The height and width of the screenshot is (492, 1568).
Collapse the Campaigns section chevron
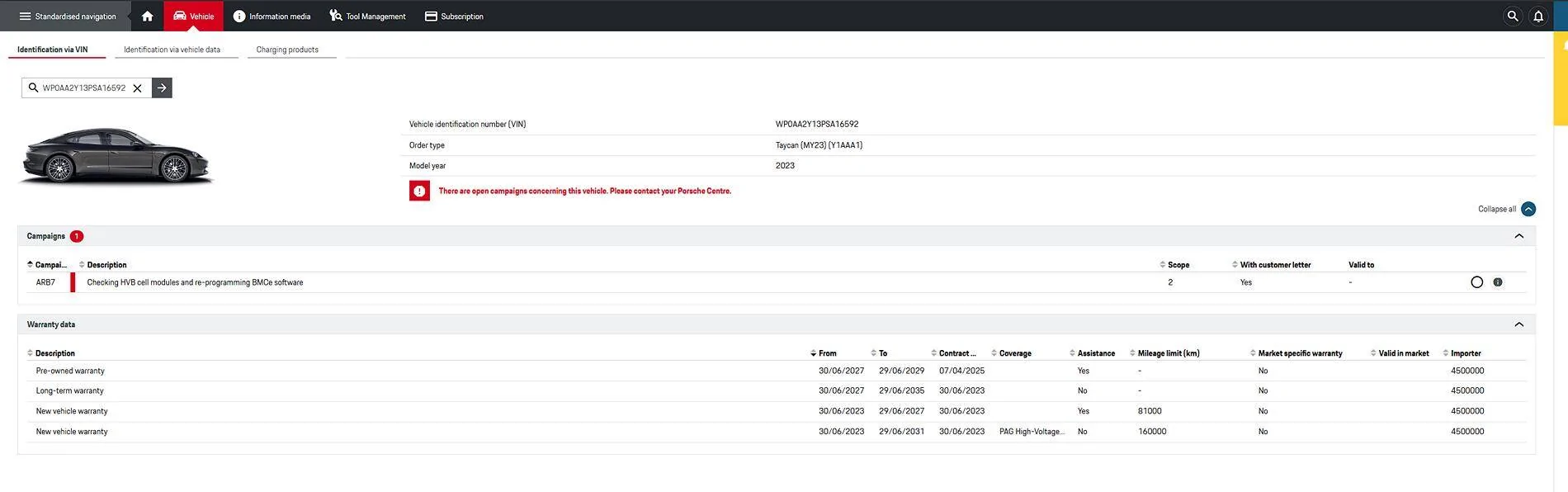(1519, 236)
